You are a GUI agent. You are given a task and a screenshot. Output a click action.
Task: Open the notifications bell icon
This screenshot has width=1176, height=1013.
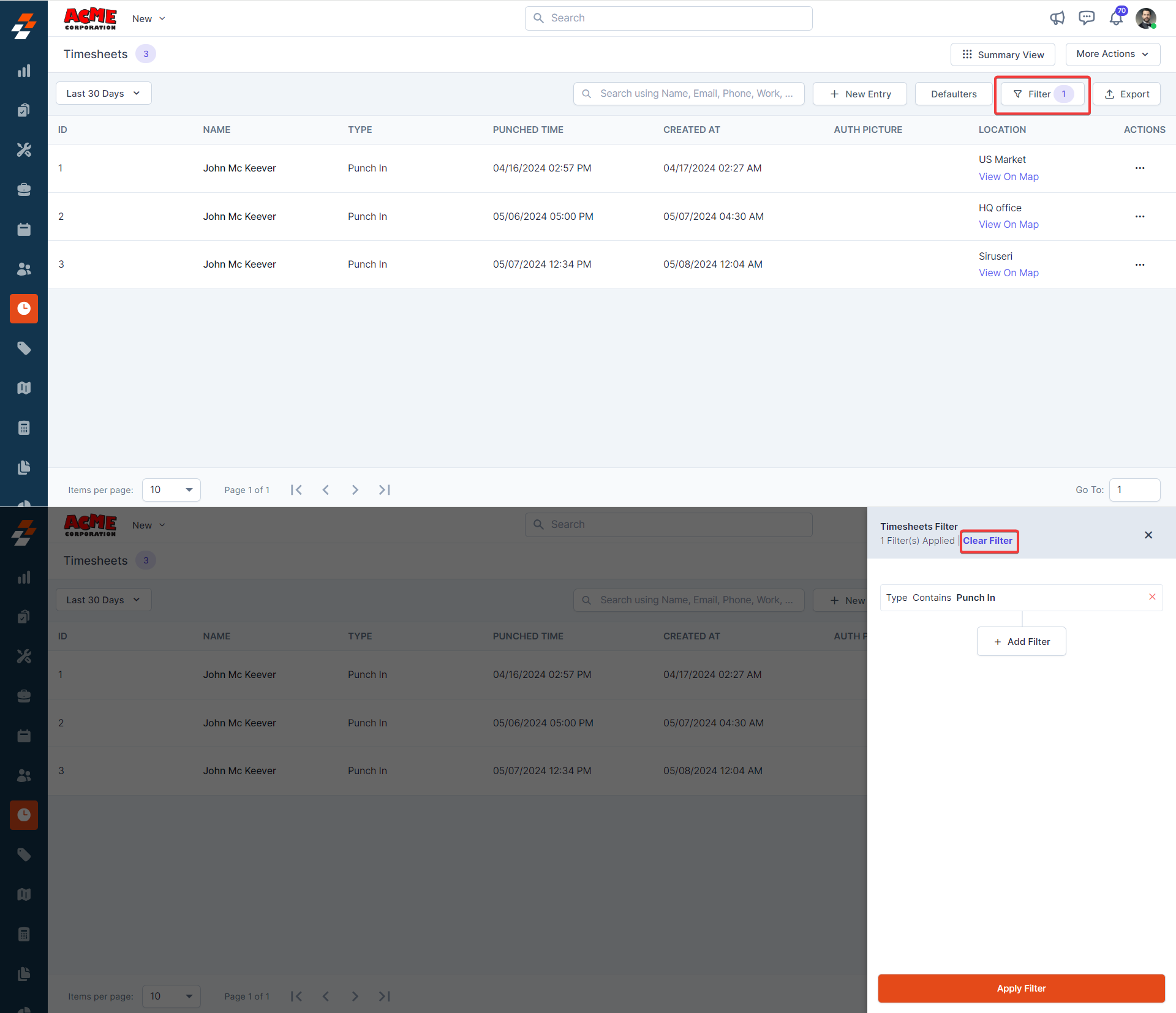click(1116, 18)
